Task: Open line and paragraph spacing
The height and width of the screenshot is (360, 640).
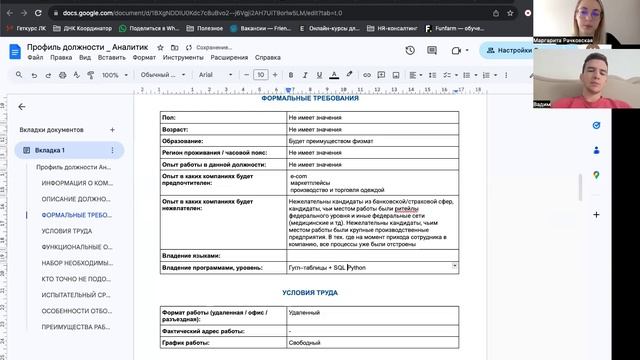Action: (433, 75)
